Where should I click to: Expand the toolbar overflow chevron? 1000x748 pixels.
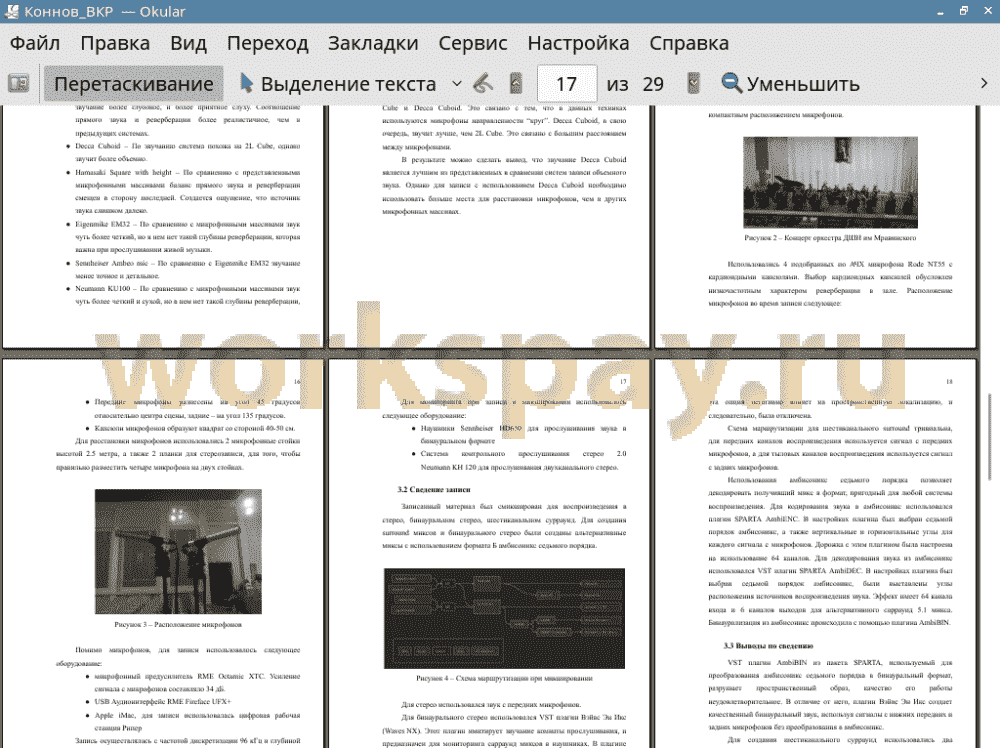(984, 84)
